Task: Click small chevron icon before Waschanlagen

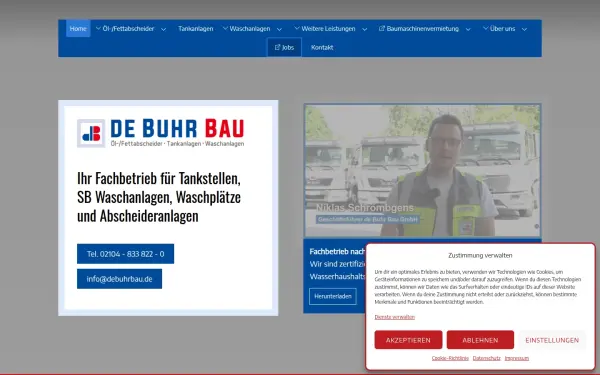Action: pos(225,28)
